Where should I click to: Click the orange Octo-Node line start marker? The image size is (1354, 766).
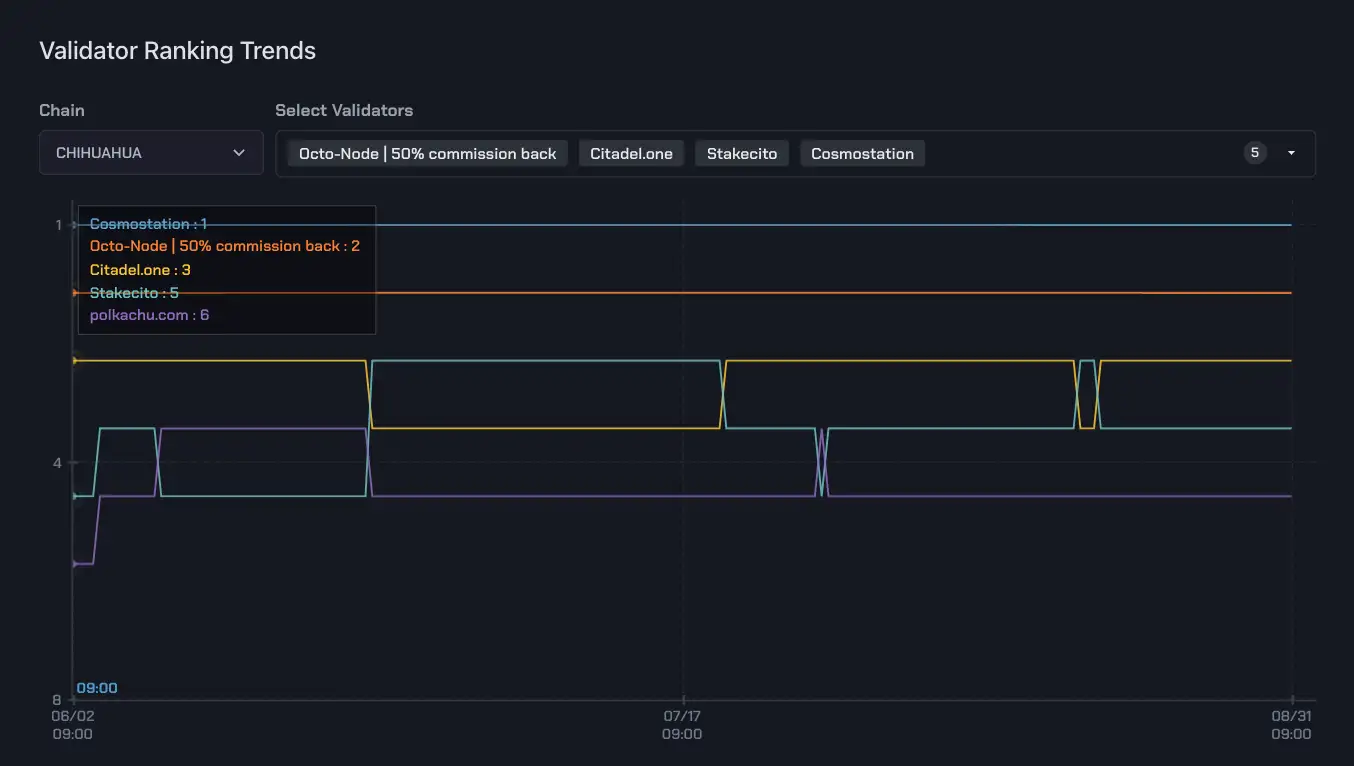pyautogui.click(x=74, y=293)
